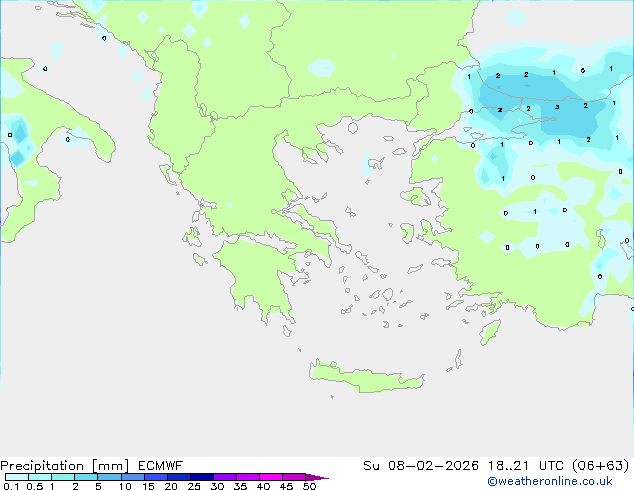Click Rhodes island on the map

coord(490,332)
